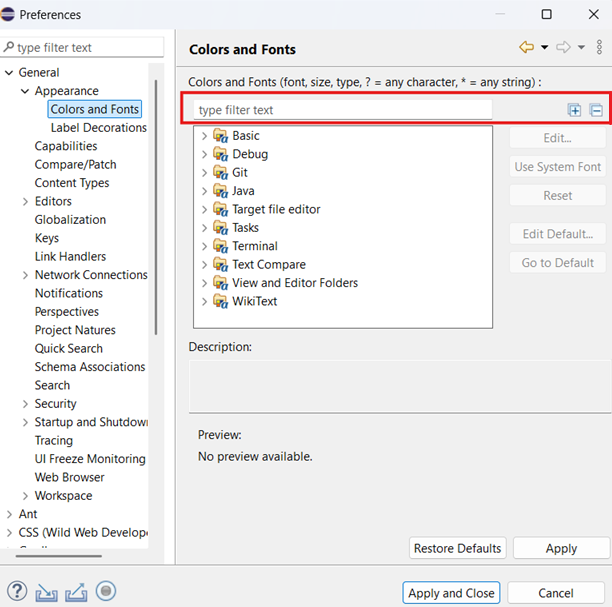Expand the Ant preference node
This screenshot has width=612, height=607.
tap(9, 514)
